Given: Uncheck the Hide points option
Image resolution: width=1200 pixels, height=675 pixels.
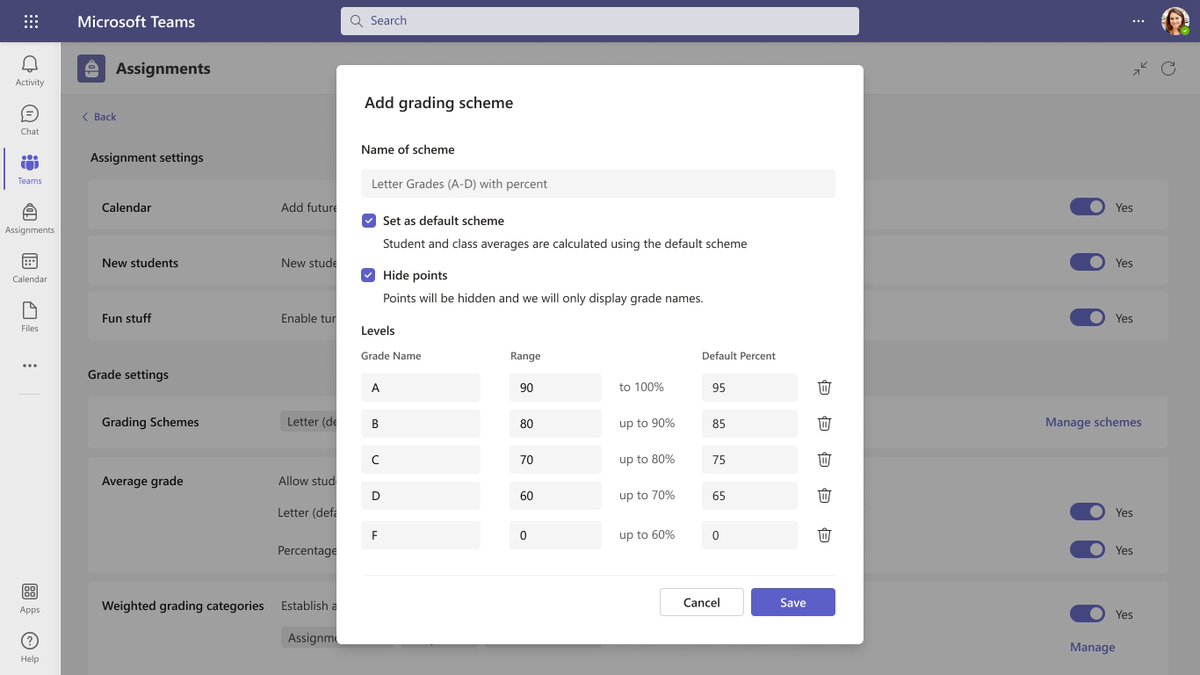Looking at the screenshot, I should (369, 275).
